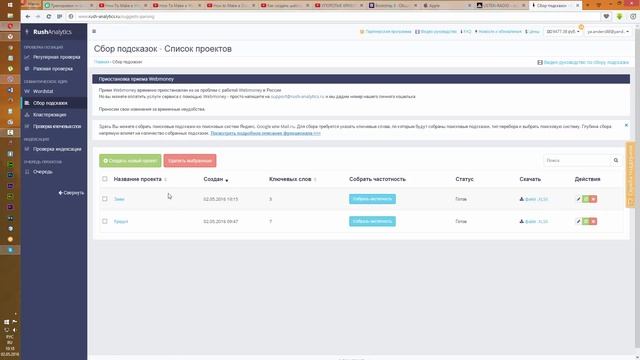Click the pencil edit icon for 10:15 project
Screen dimensions: 640x360
click(578, 199)
